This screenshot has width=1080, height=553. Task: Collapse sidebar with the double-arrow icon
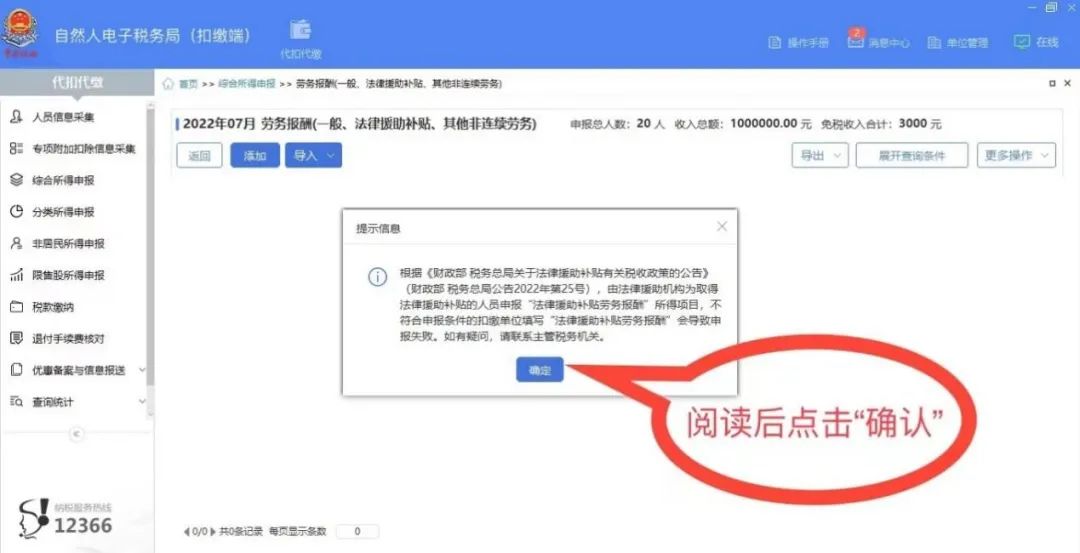point(76,434)
